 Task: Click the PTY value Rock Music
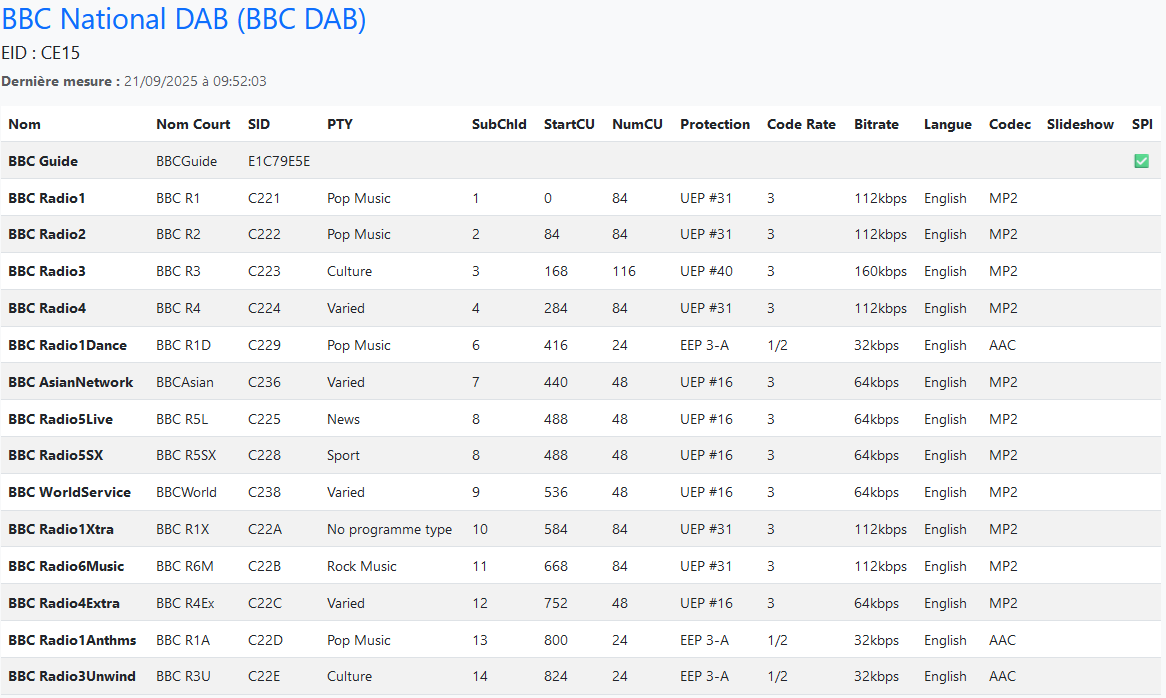(361, 566)
